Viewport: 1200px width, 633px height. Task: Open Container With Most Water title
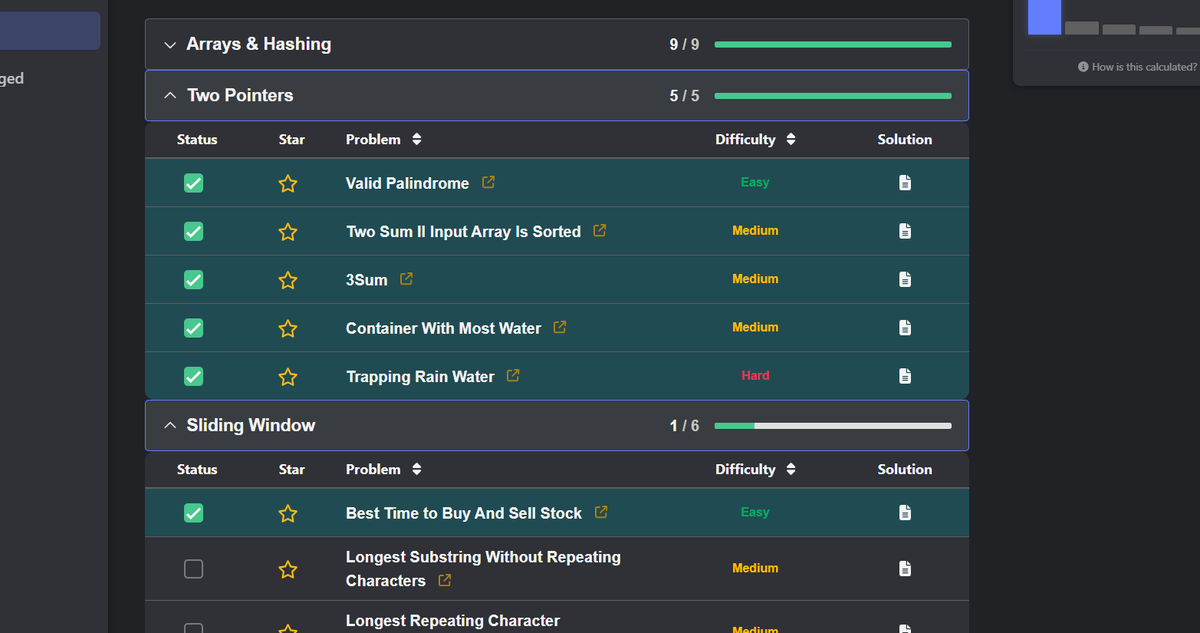click(x=443, y=328)
